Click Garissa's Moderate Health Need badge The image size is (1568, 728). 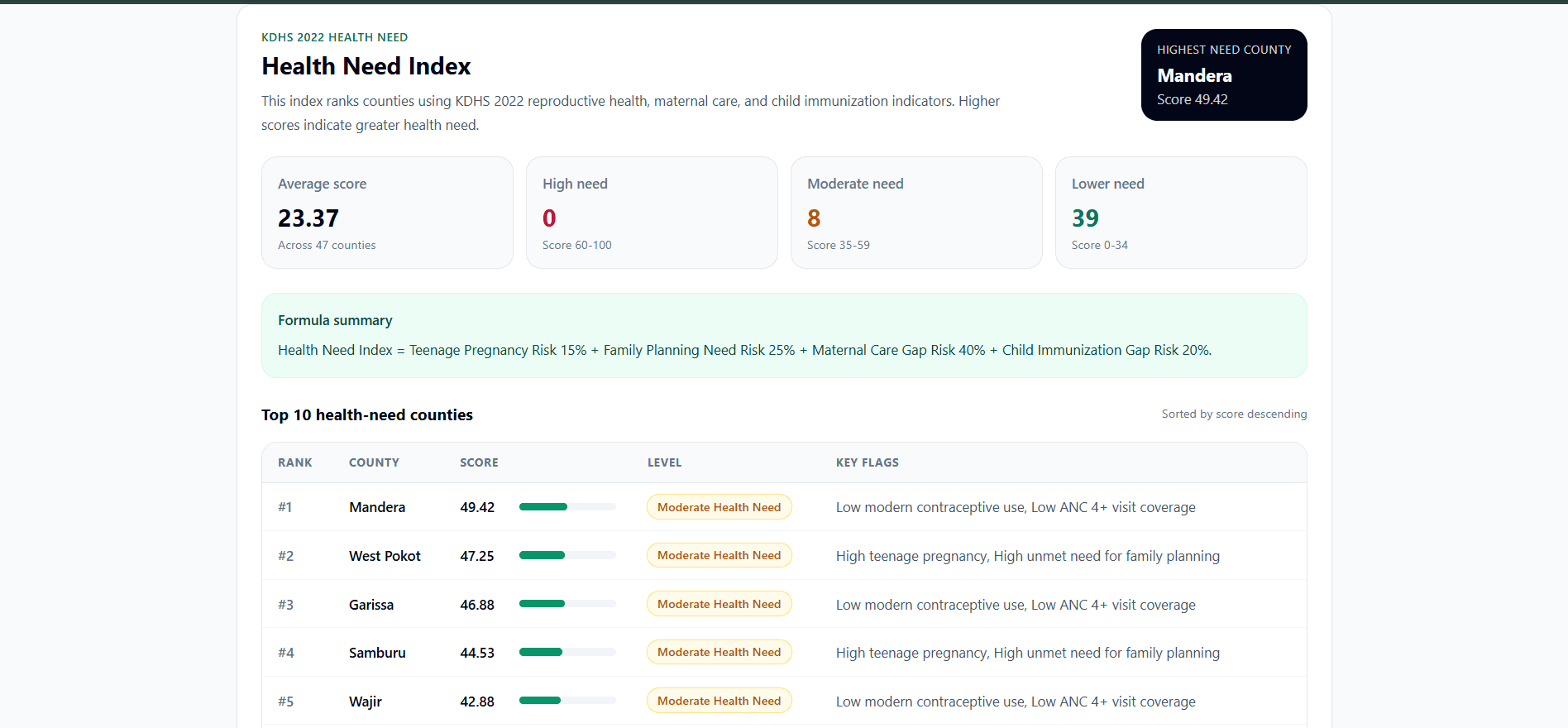coord(719,604)
